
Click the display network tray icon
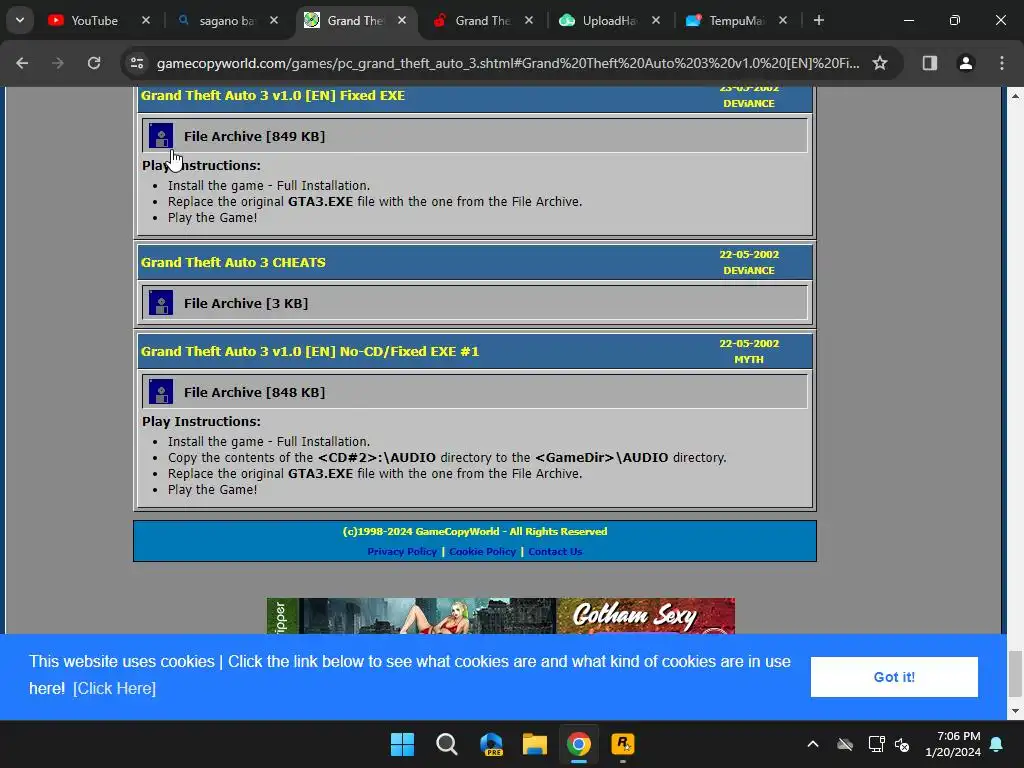pos(876,744)
